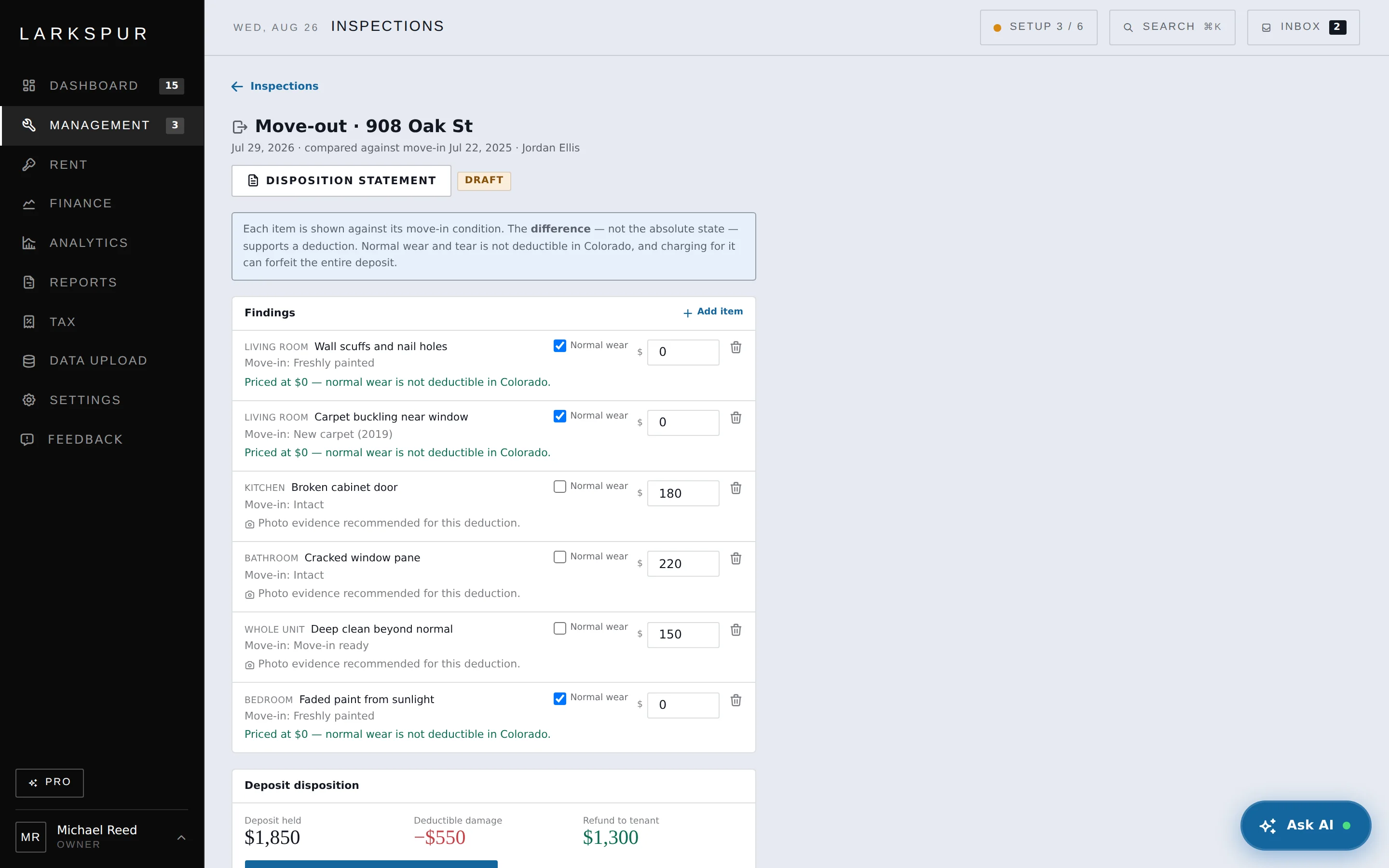Click the MR avatar
This screenshot has height=868, width=1389.
30,837
